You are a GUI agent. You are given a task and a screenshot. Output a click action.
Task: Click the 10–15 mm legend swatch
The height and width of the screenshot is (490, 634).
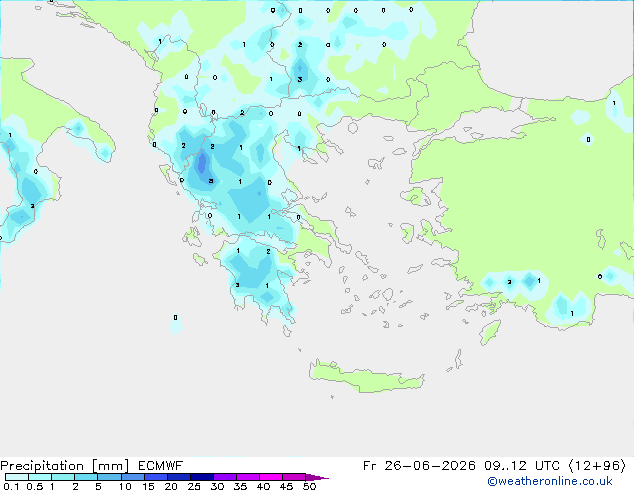tap(132, 477)
